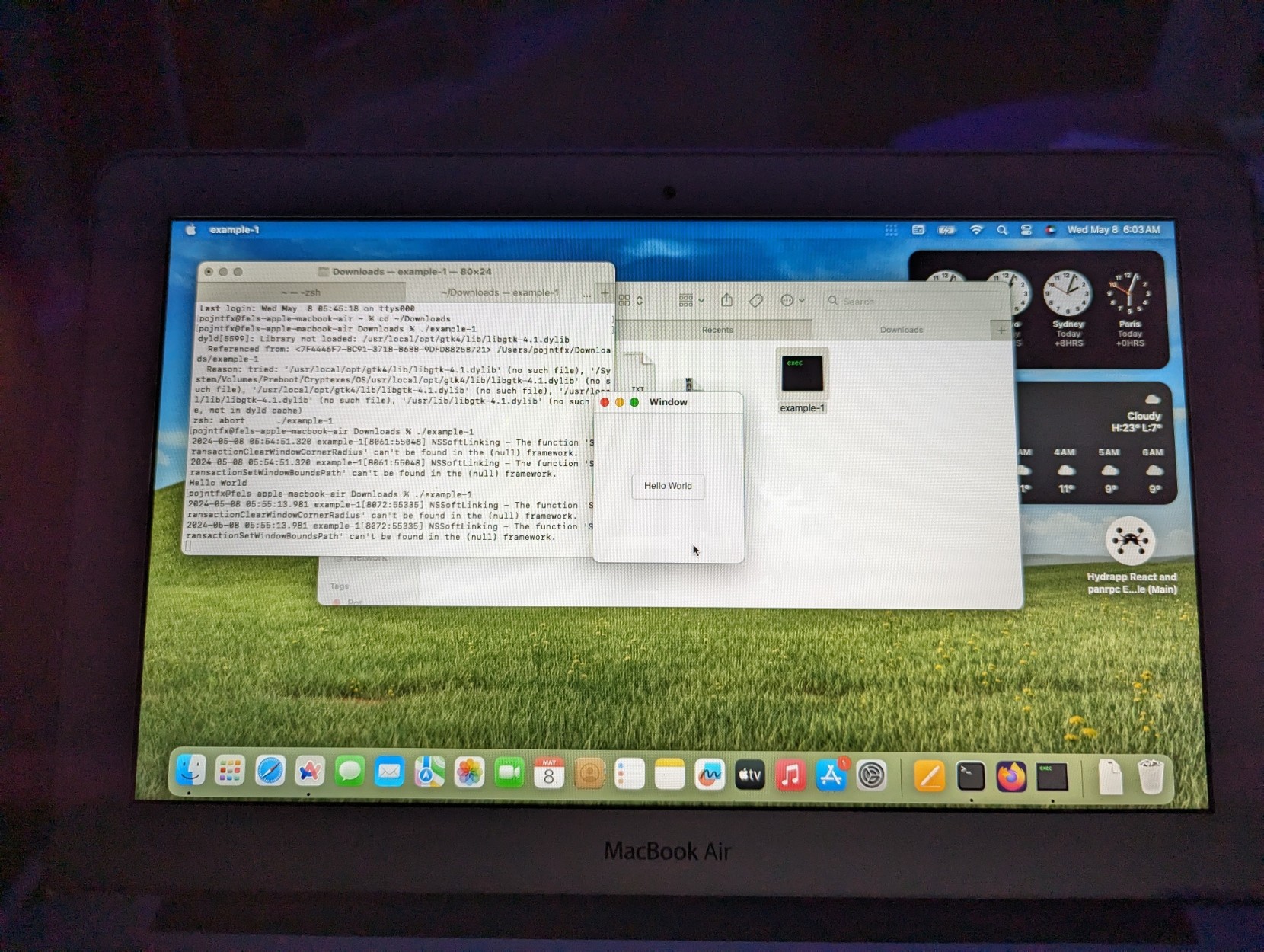Launch Firefox from the Dock

click(1011, 778)
